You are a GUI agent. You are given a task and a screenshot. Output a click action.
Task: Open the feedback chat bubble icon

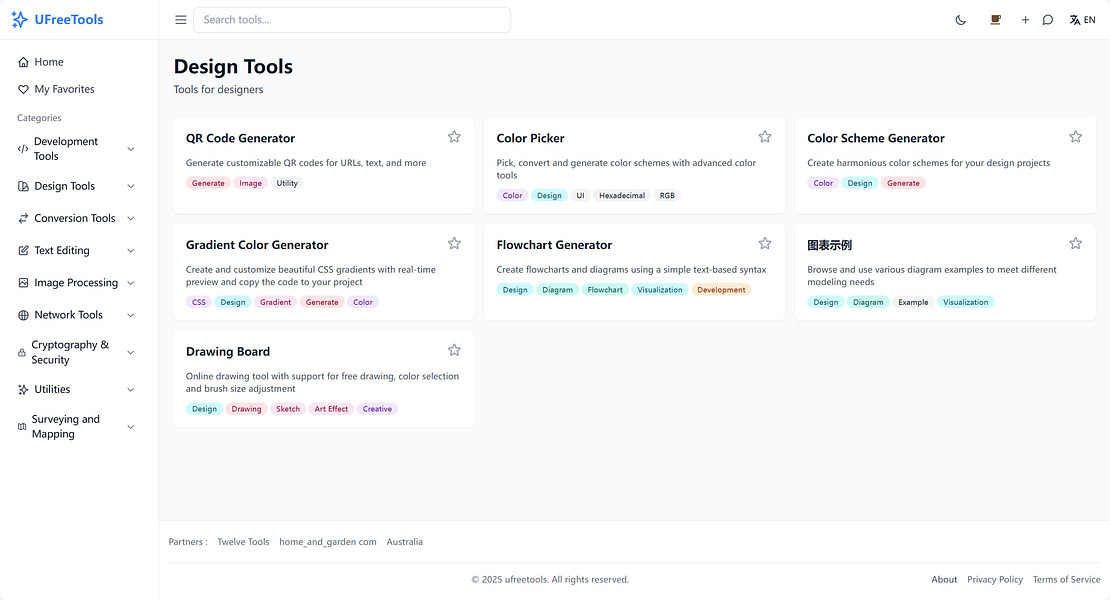tap(1047, 19)
